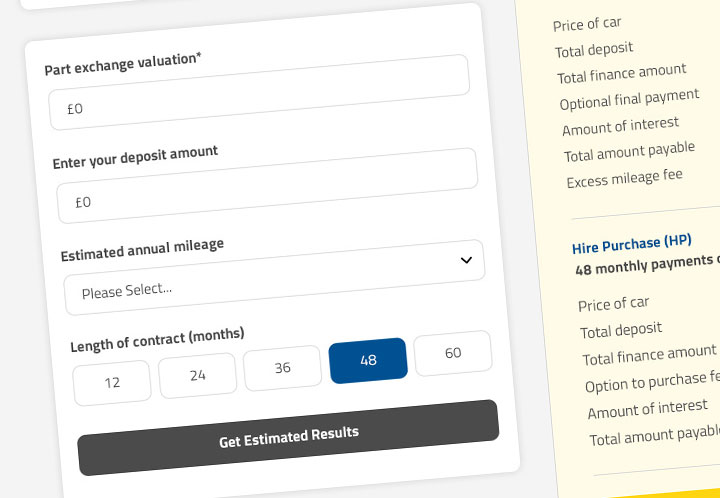This screenshot has height=498, width=721.
Task: Select the Optional final payment row
Action: (x=629, y=99)
